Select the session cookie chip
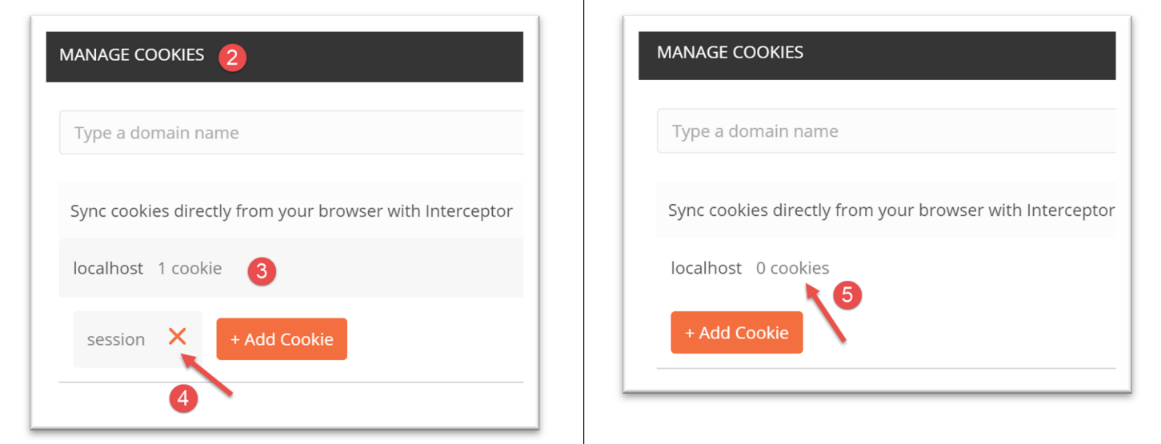1161x444 pixels. tap(116, 339)
